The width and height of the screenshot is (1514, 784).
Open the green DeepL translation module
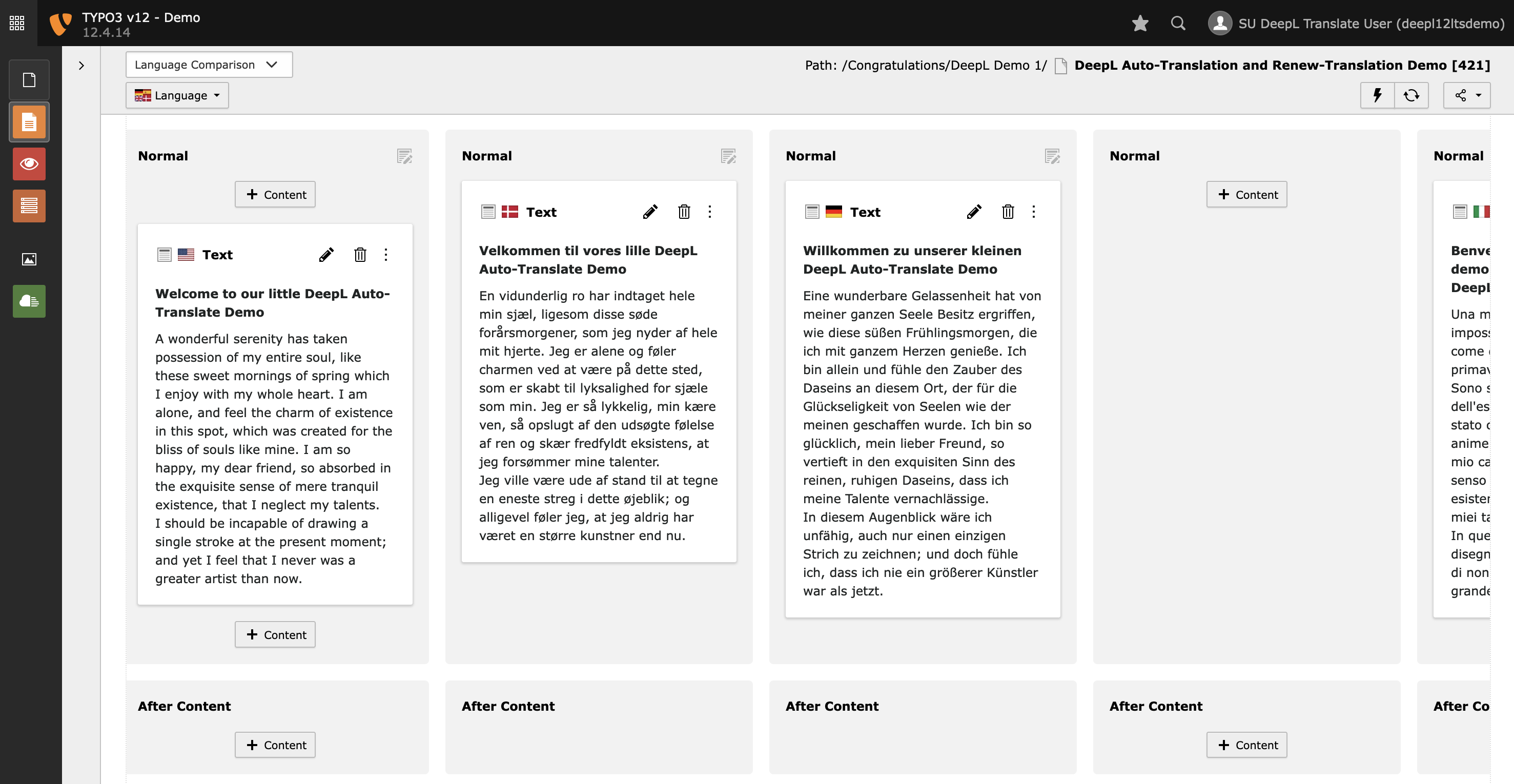(x=29, y=301)
